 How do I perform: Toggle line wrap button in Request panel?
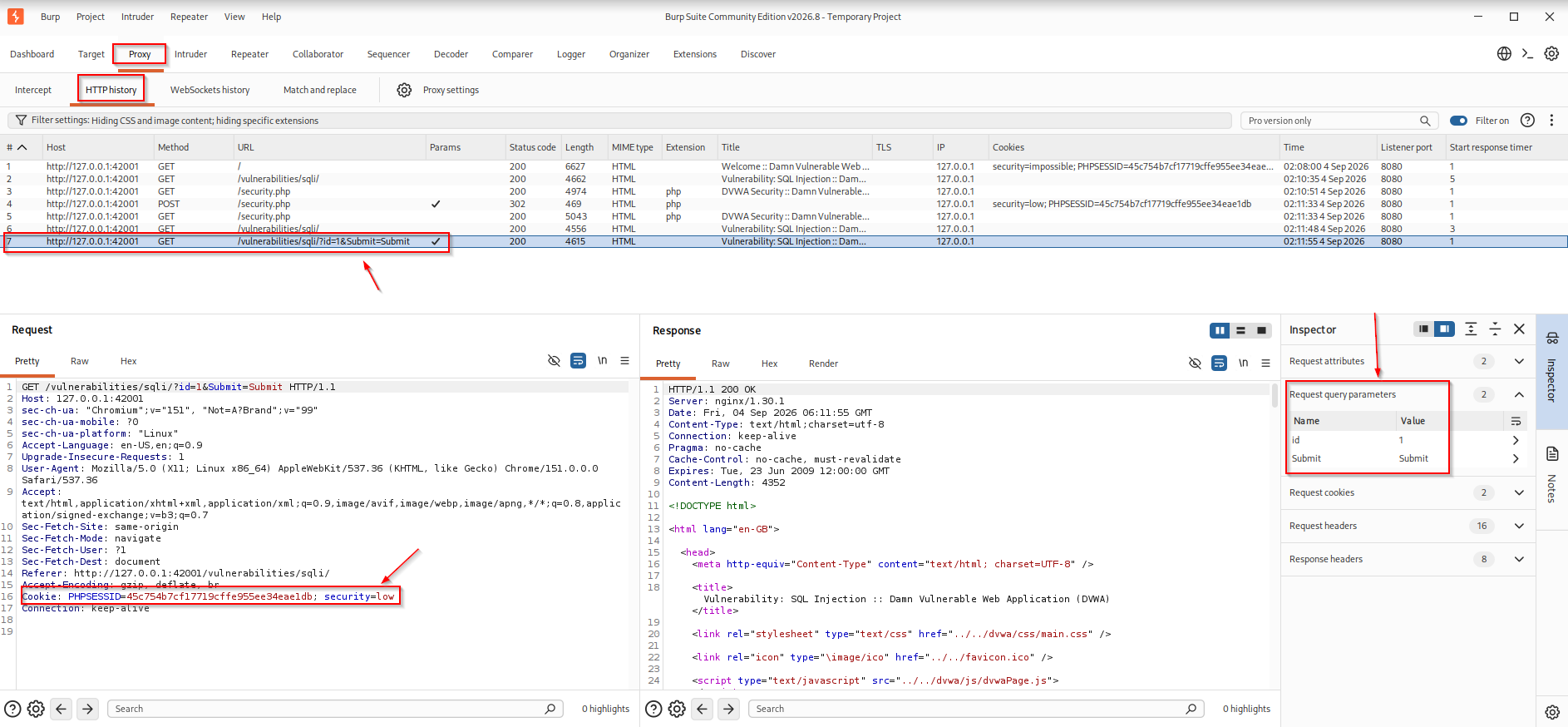[578, 361]
